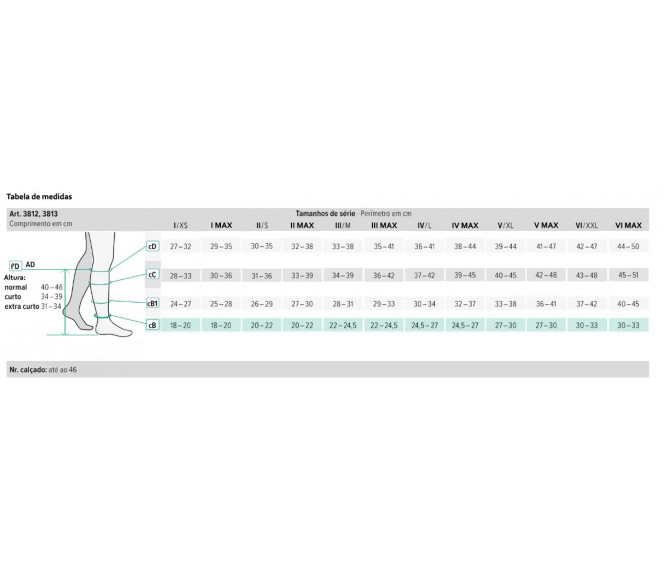Select the I/XS size column header
This screenshot has width=670, height=570.
181,226
